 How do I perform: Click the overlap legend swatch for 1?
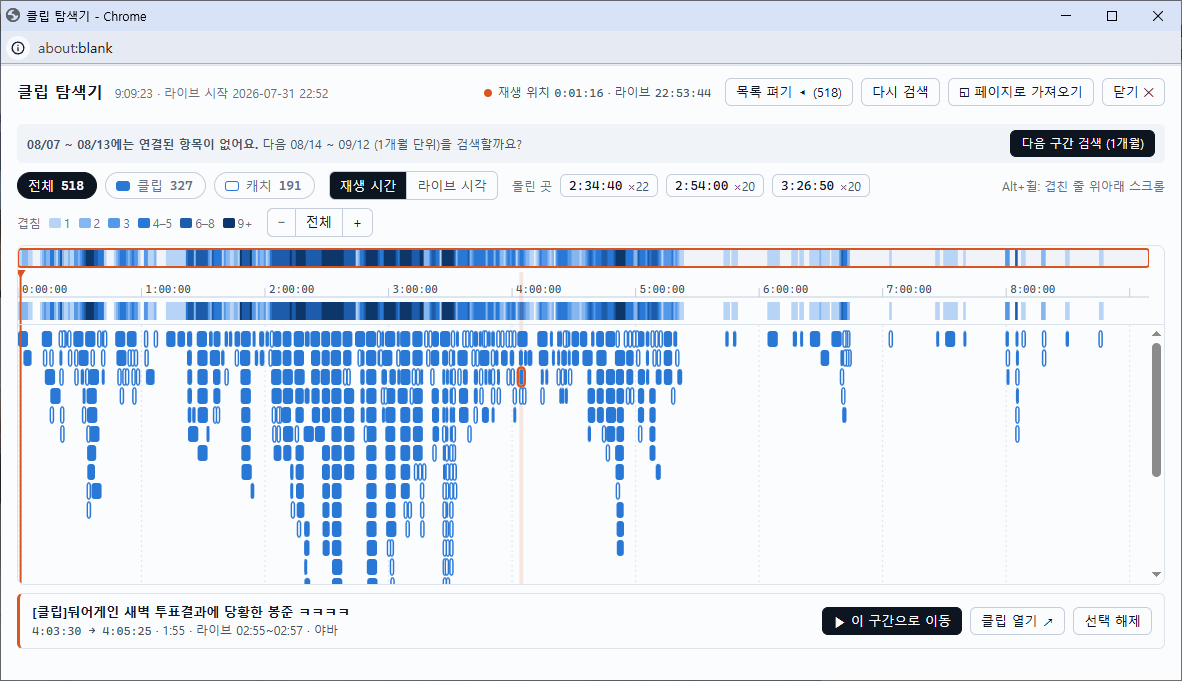tap(55, 223)
